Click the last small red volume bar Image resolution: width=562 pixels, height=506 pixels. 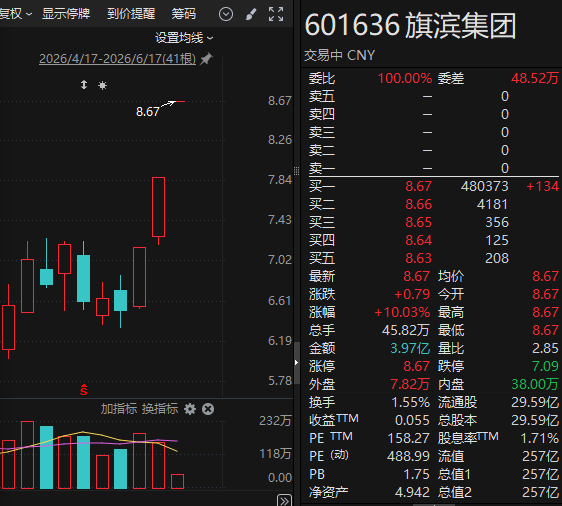click(x=177, y=481)
